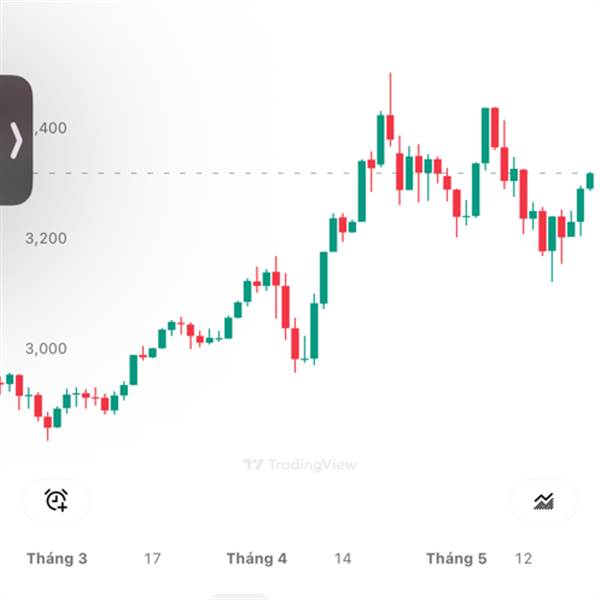Click the 14 date axis label

342,559
